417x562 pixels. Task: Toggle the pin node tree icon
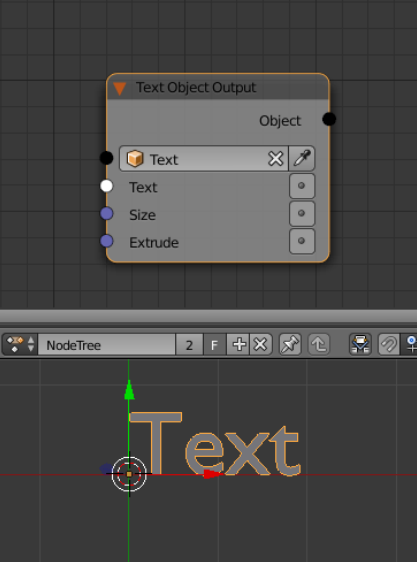click(290, 345)
